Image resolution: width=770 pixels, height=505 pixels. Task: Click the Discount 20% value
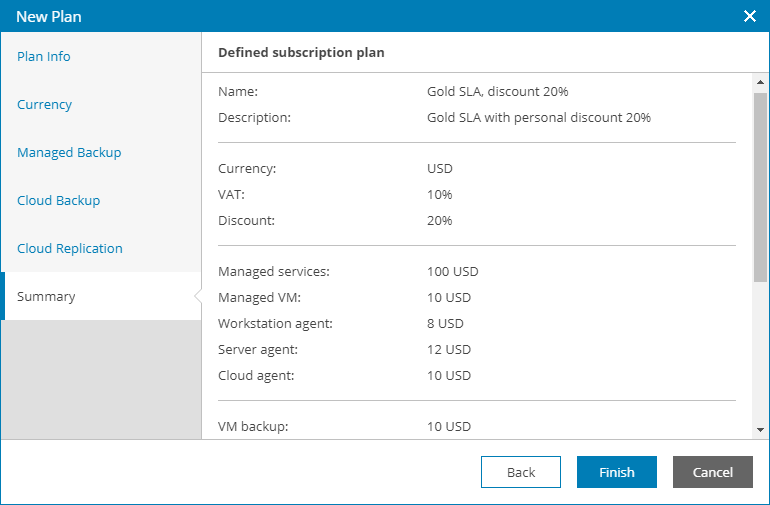(x=439, y=221)
